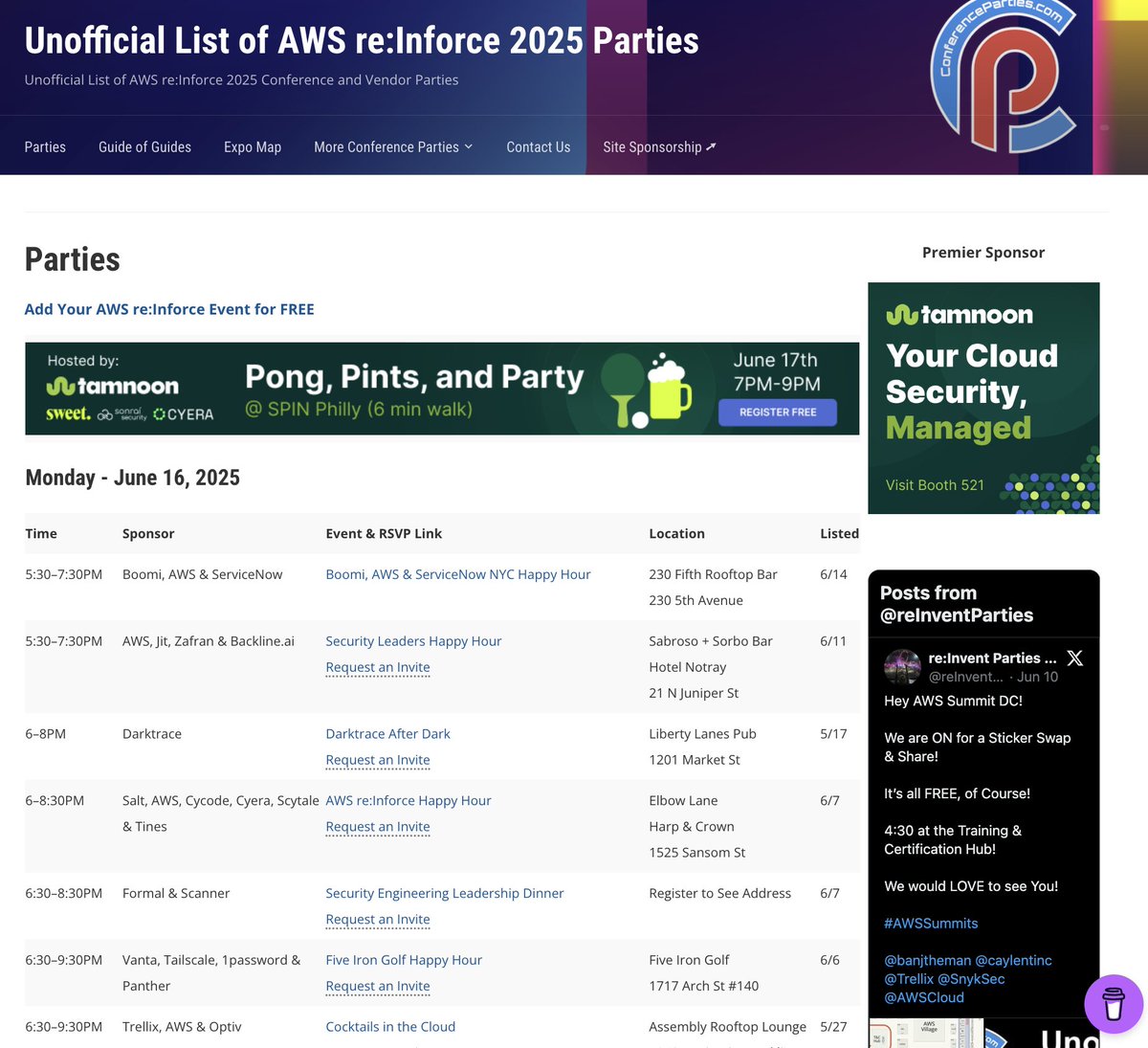Viewport: 1148px width, 1048px height.
Task: Click the Monday - June 16, 2025 heading
Action: [132, 478]
